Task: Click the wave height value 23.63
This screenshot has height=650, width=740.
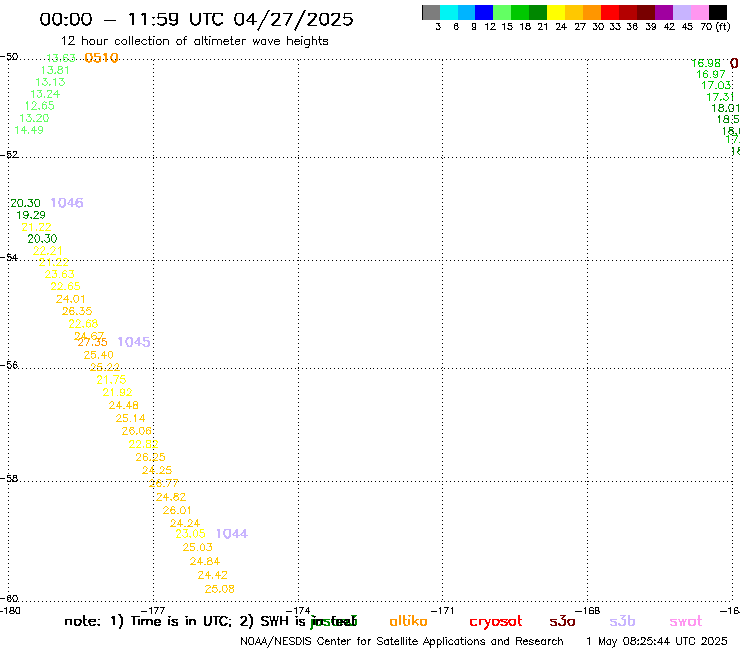Action: pos(59,274)
